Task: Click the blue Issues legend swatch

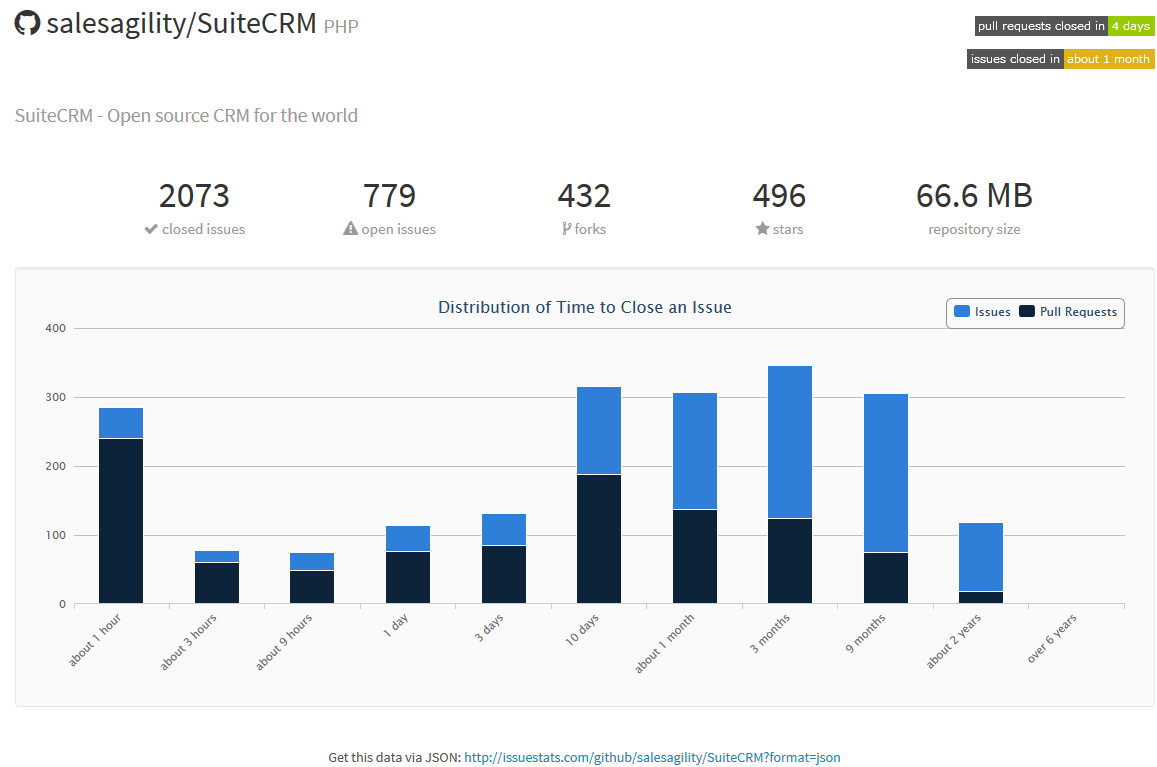Action: point(961,312)
